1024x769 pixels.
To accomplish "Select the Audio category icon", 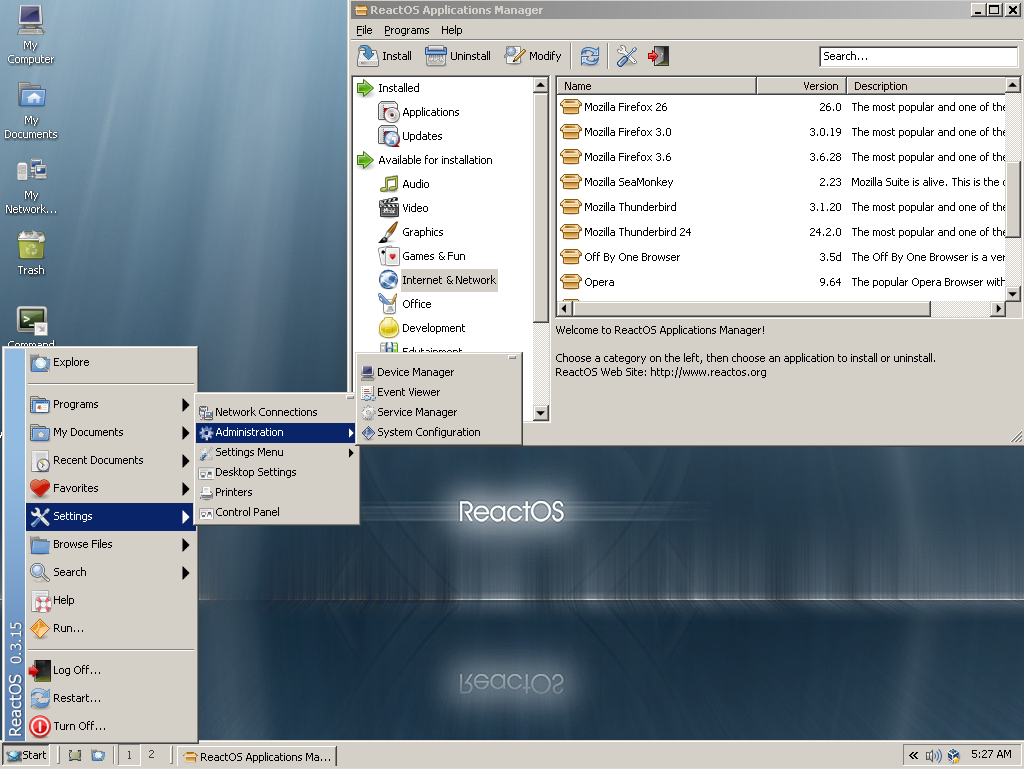I will (389, 184).
